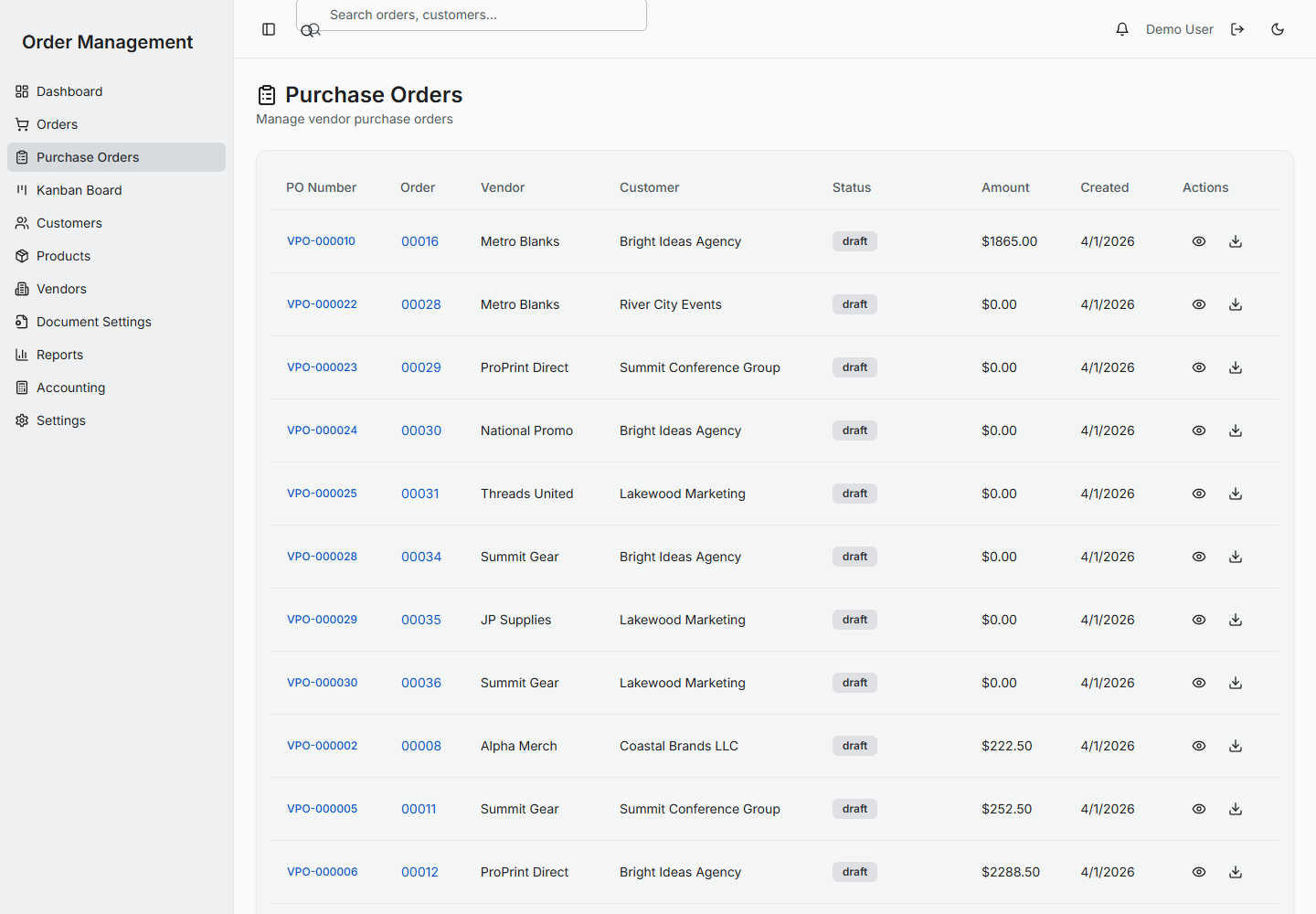Open PO link VPO-000029
The height and width of the screenshot is (914, 1316).
[x=322, y=620]
